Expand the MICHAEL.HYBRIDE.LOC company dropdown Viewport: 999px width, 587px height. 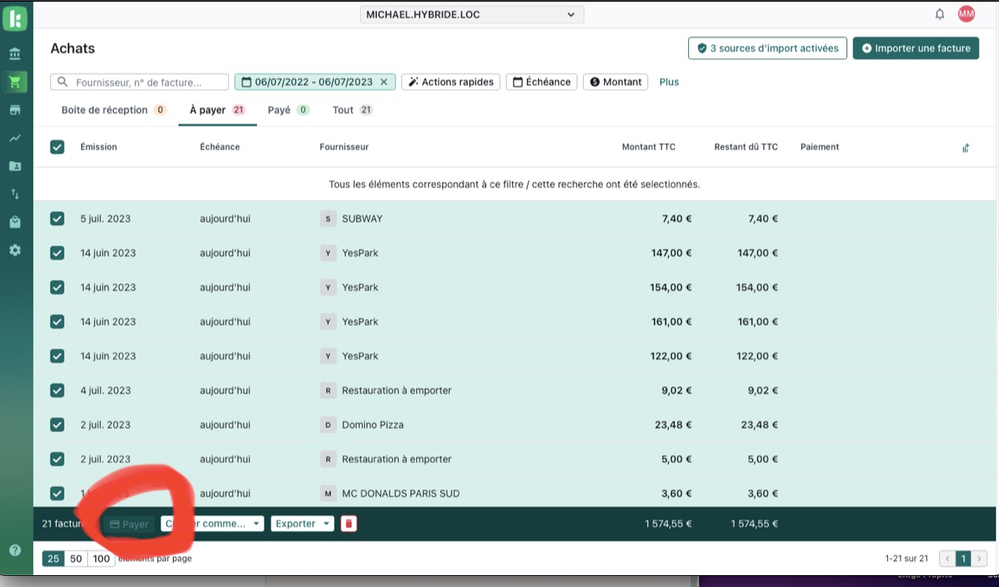pyautogui.click(x=471, y=15)
